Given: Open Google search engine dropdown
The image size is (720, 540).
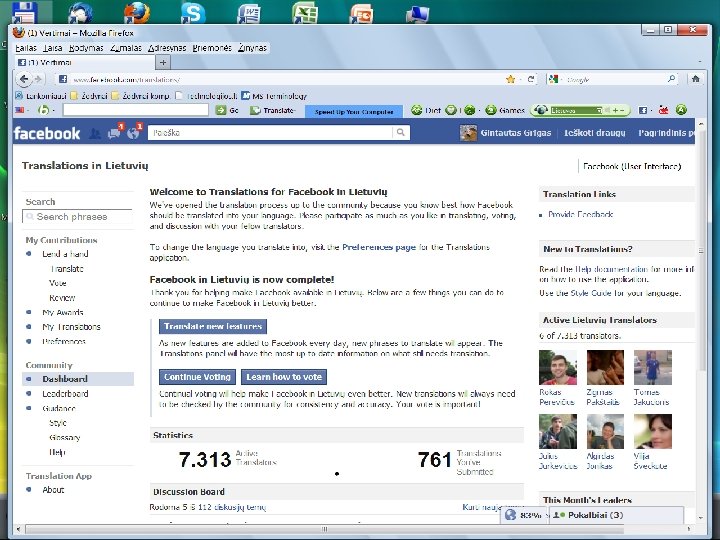Looking at the screenshot, I should coord(556,79).
